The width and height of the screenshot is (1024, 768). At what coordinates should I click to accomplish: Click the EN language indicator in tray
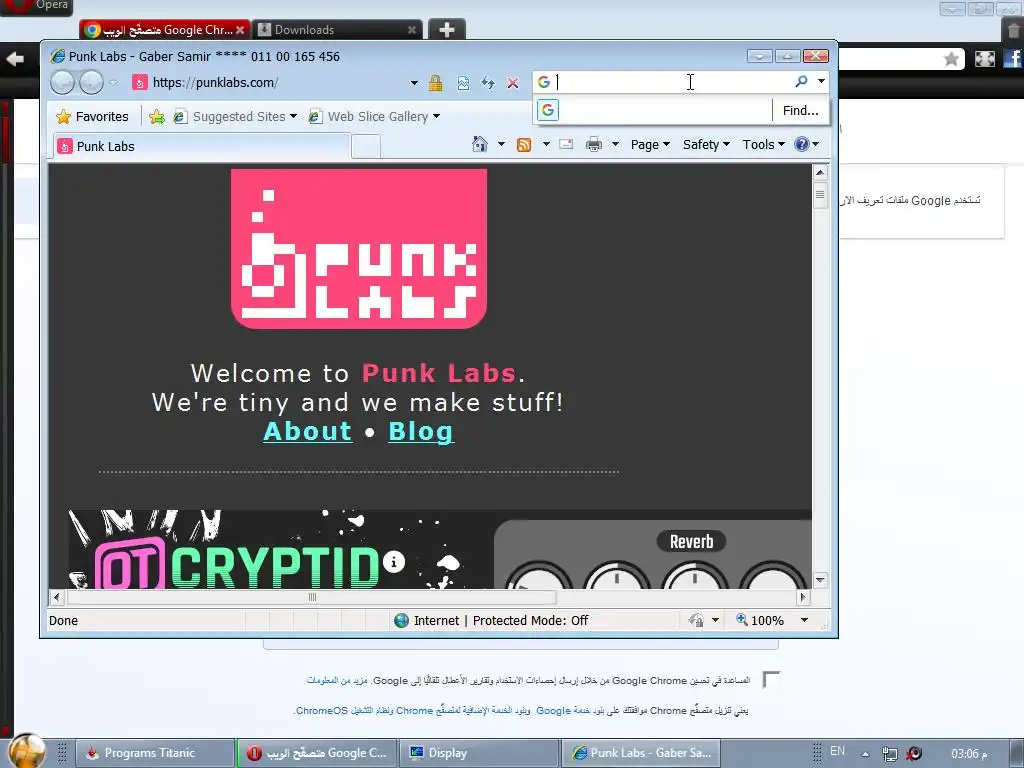pos(837,751)
